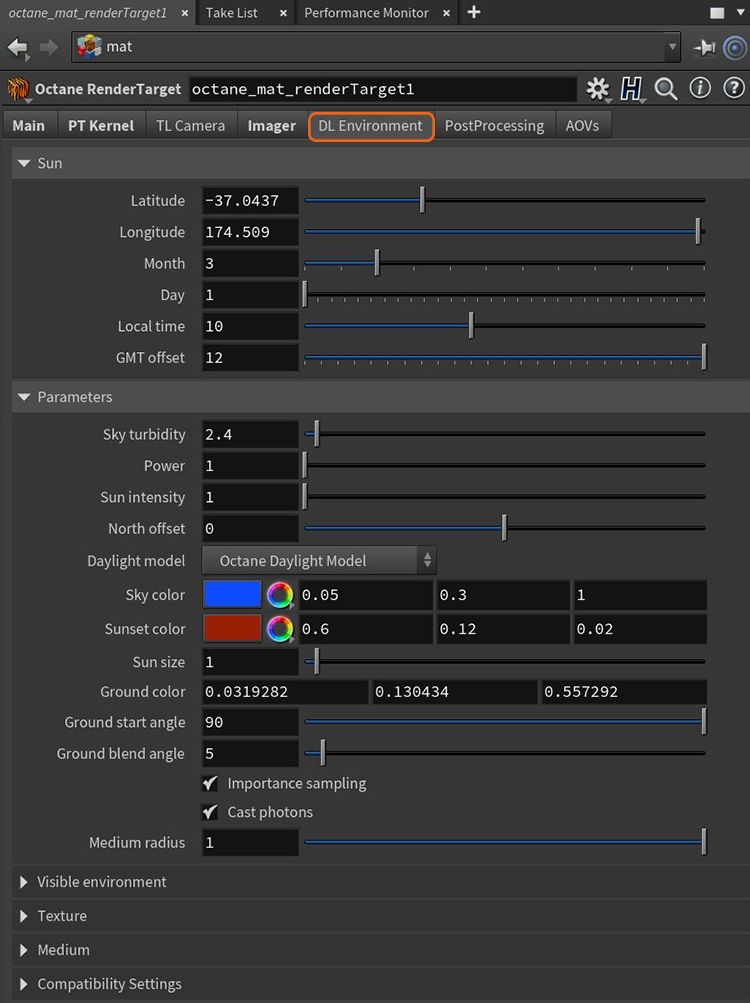Click the Sunset color swatch
750x1003 pixels.
pyautogui.click(x=231, y=628)
